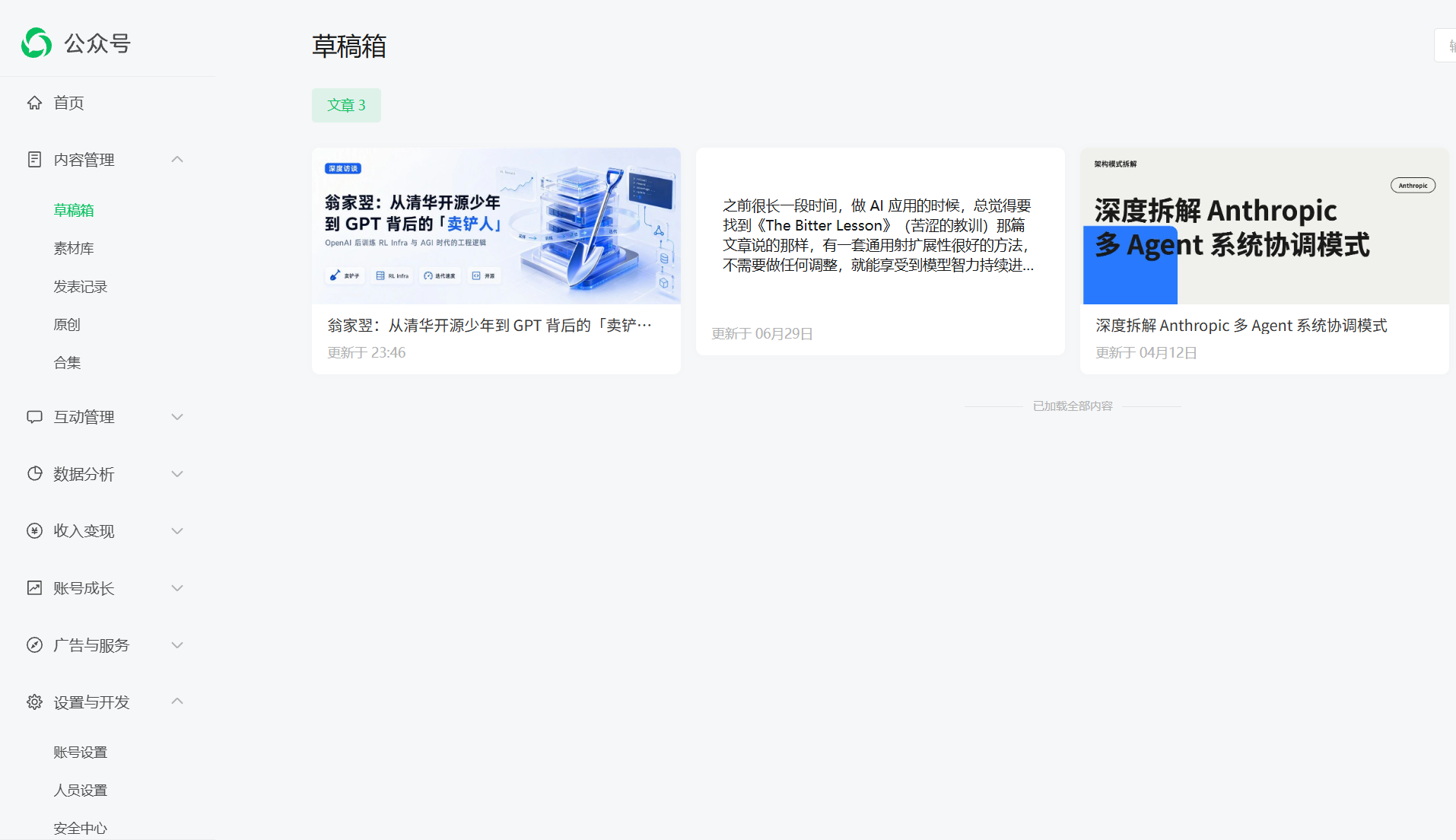Click the search input at top right
Image resolution: width=1456 pixels, height=840 pixels.
coord(1445,46)
